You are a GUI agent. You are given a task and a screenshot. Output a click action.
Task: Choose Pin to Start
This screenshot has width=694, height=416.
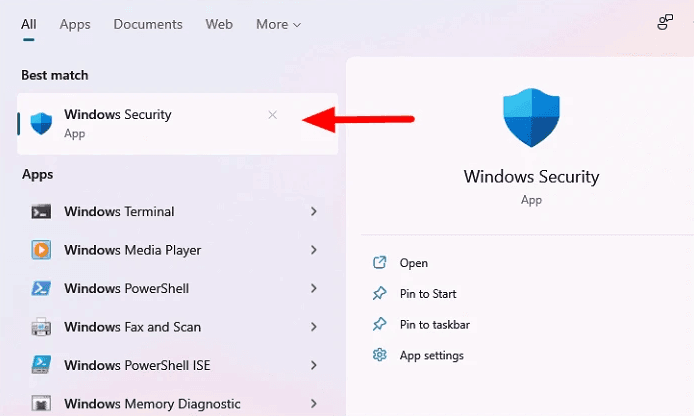428,294
